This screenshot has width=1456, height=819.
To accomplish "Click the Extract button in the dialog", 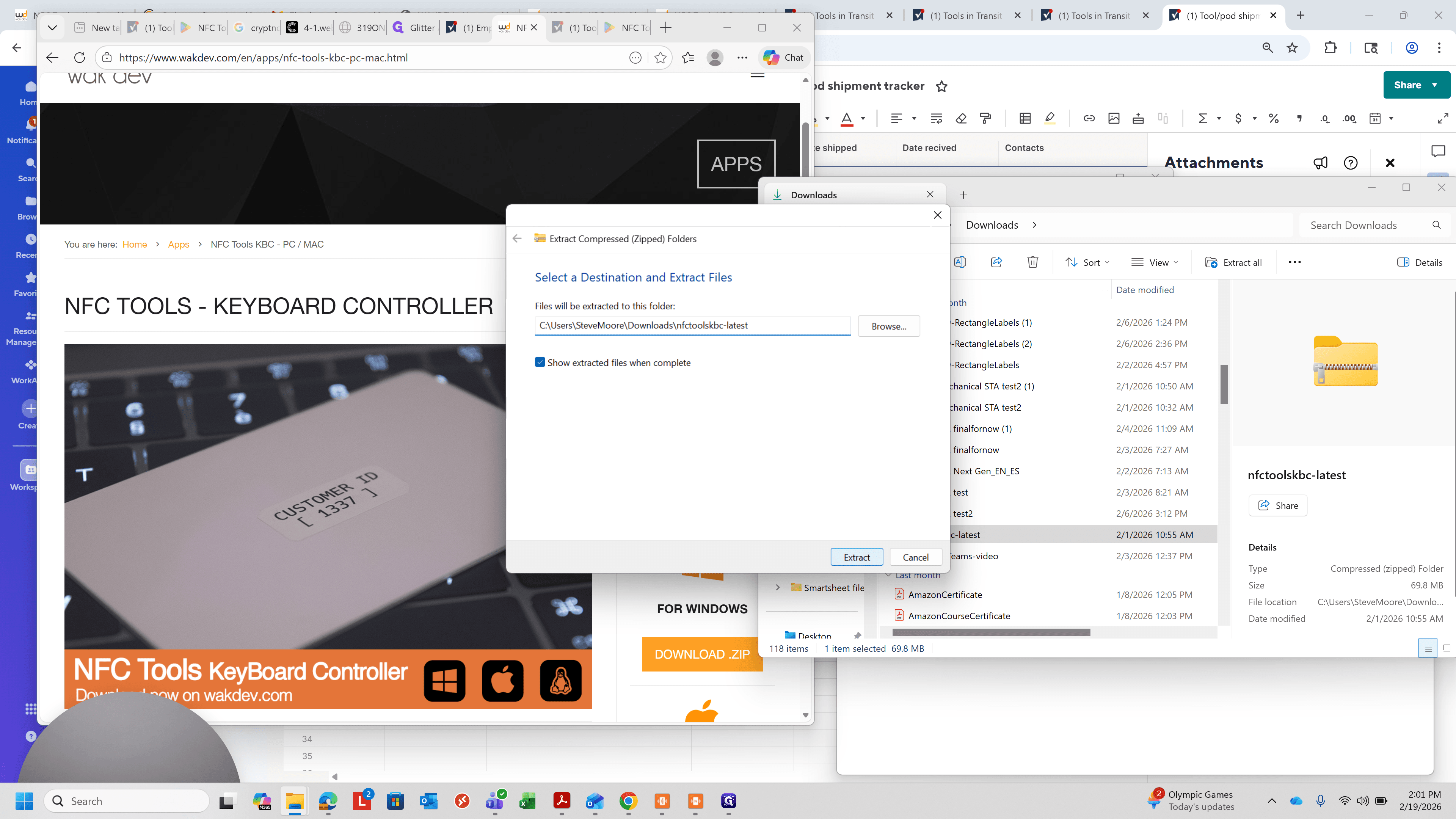I will (856, 557).
